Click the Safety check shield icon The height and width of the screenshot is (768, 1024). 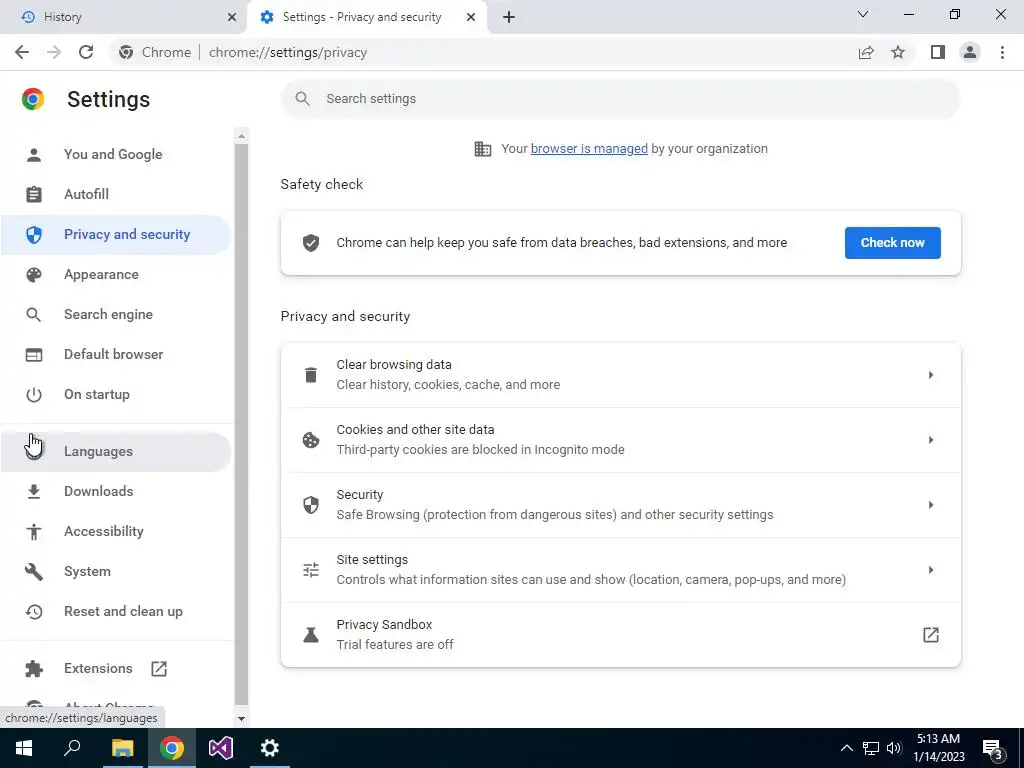point(311,243)
